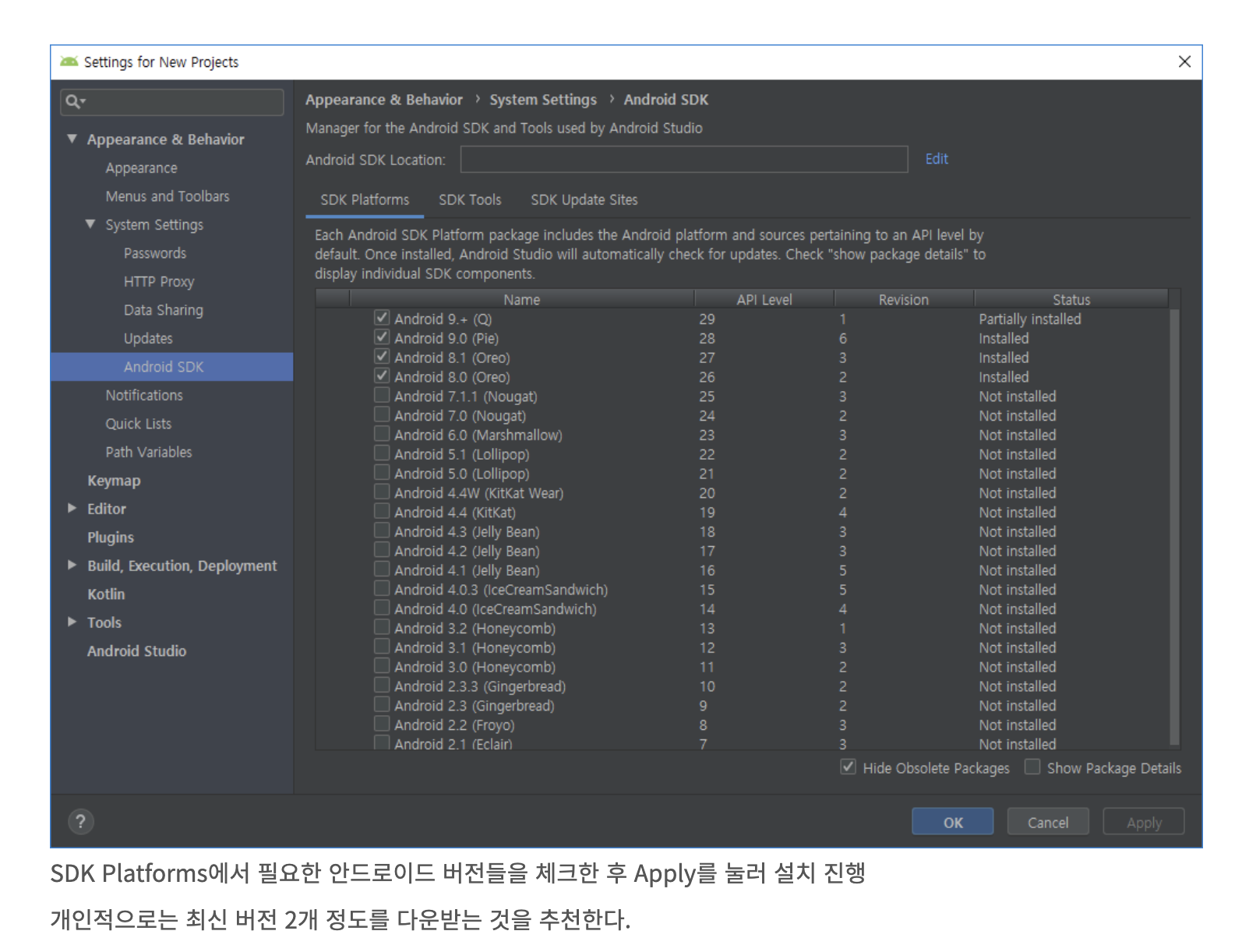Uncheck Android 9.+ (Q) platform
This screenshot has width=1242, height=952.
[x=382, y=318]
